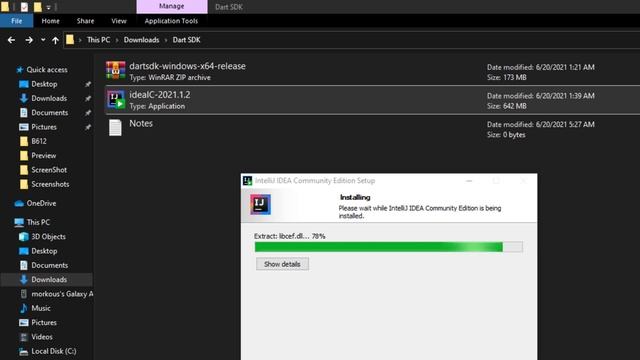Click the IJ logo in installer header
The height and width of the screenshot is (360, 640).
[260, 204]
